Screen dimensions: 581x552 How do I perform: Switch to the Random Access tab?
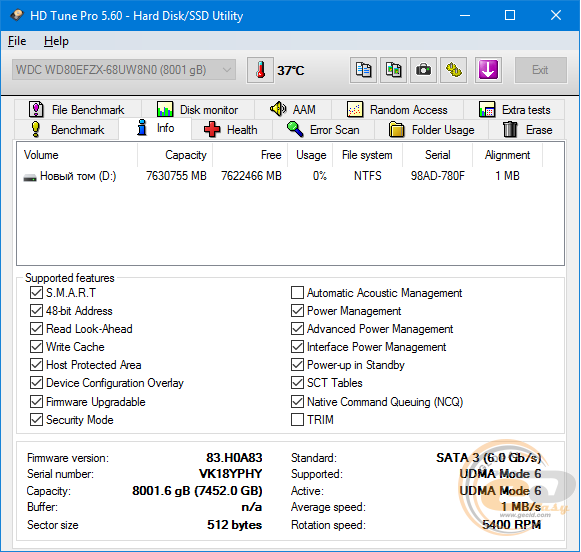point(397,110)
